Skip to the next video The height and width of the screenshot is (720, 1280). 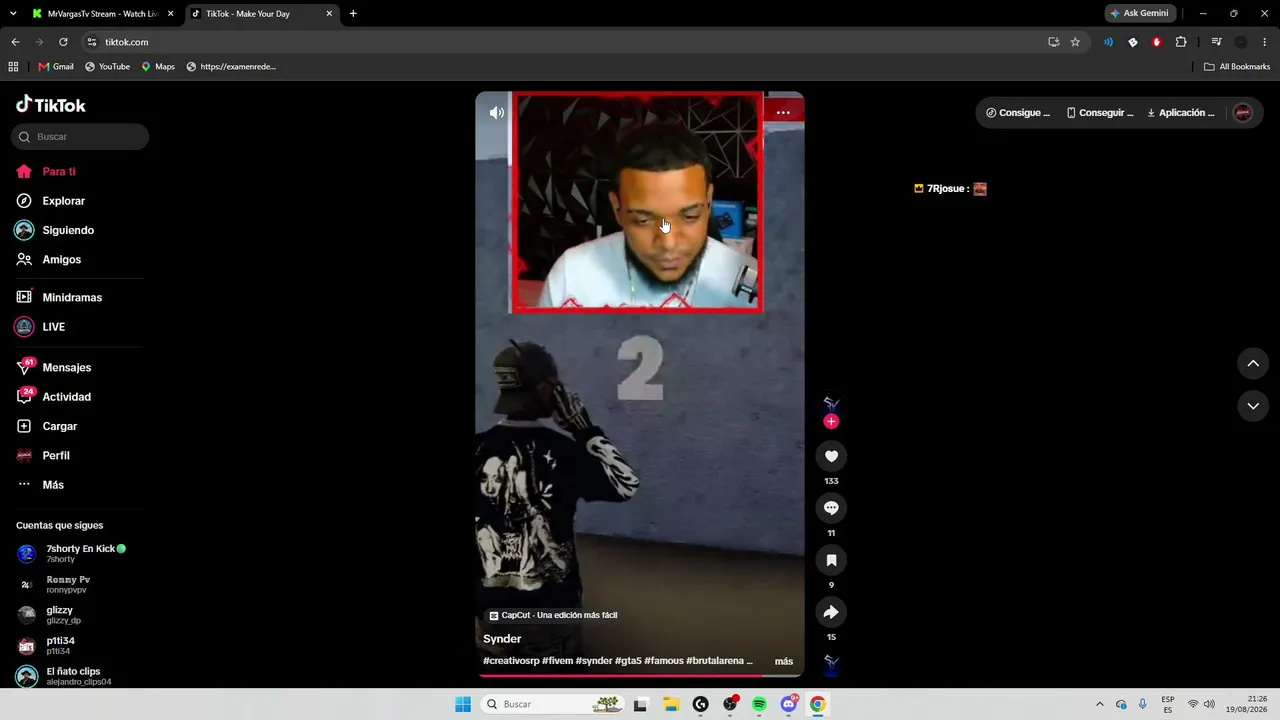[x=1253, y=406]
